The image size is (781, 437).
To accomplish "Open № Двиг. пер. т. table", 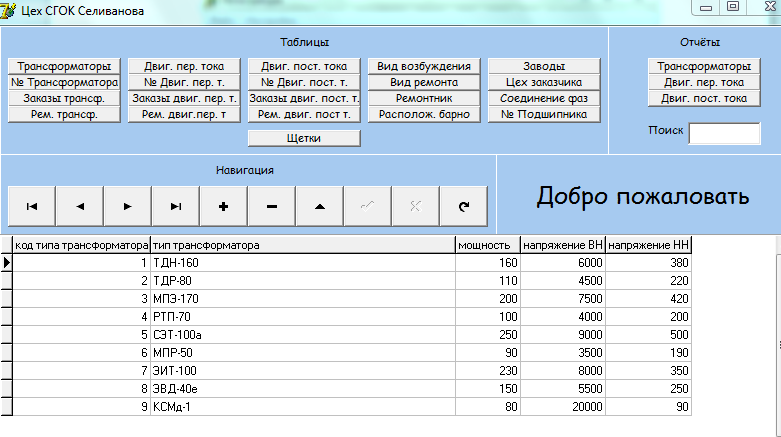I will click(x=184, y=82).
